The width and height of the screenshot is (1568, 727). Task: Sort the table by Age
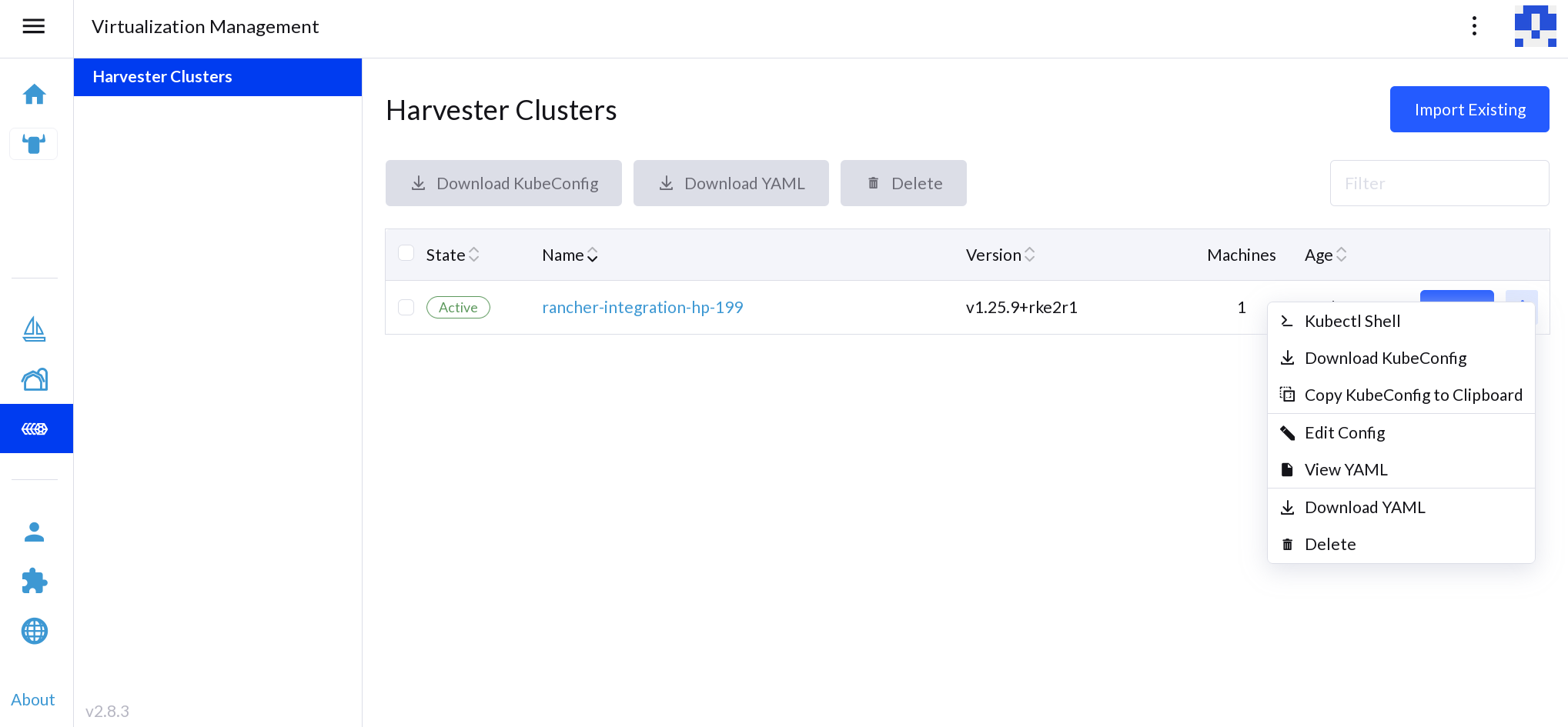click(x=1326, y=255)
